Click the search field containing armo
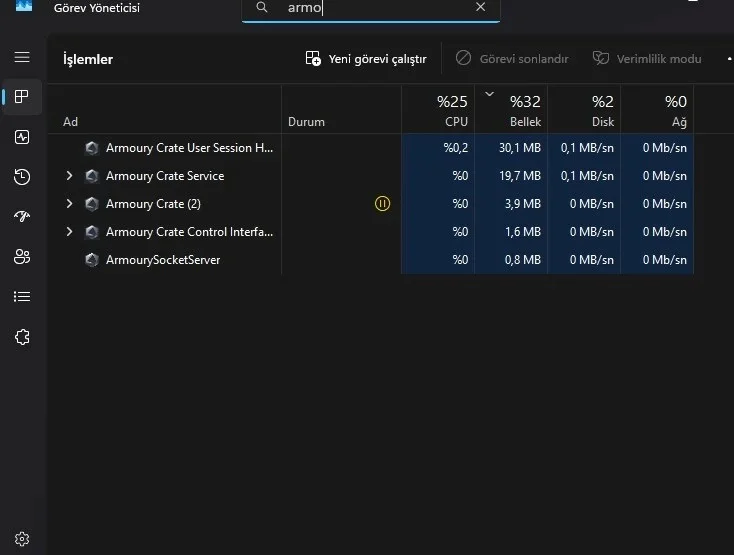The image size is (734, 555). point(371,8)
